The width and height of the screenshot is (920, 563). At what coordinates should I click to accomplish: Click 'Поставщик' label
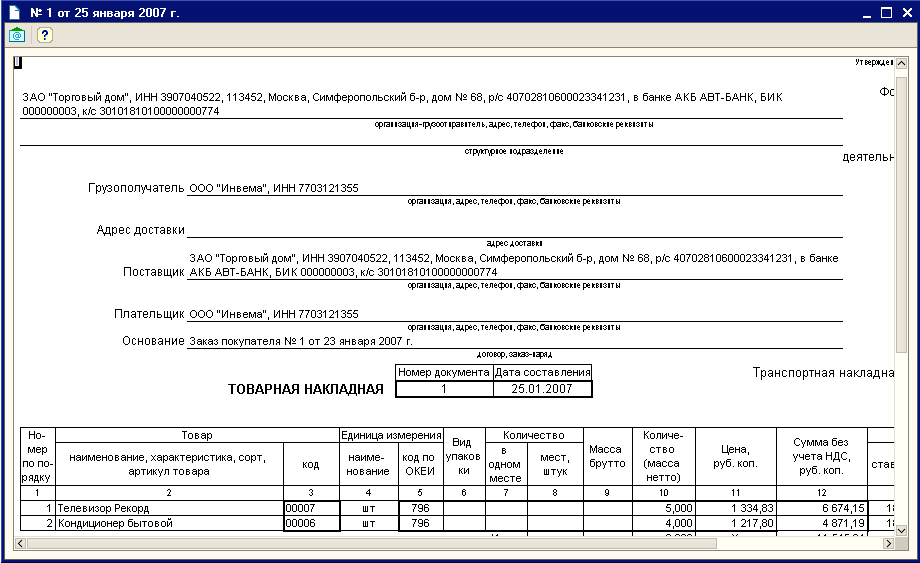click(154, 272)
